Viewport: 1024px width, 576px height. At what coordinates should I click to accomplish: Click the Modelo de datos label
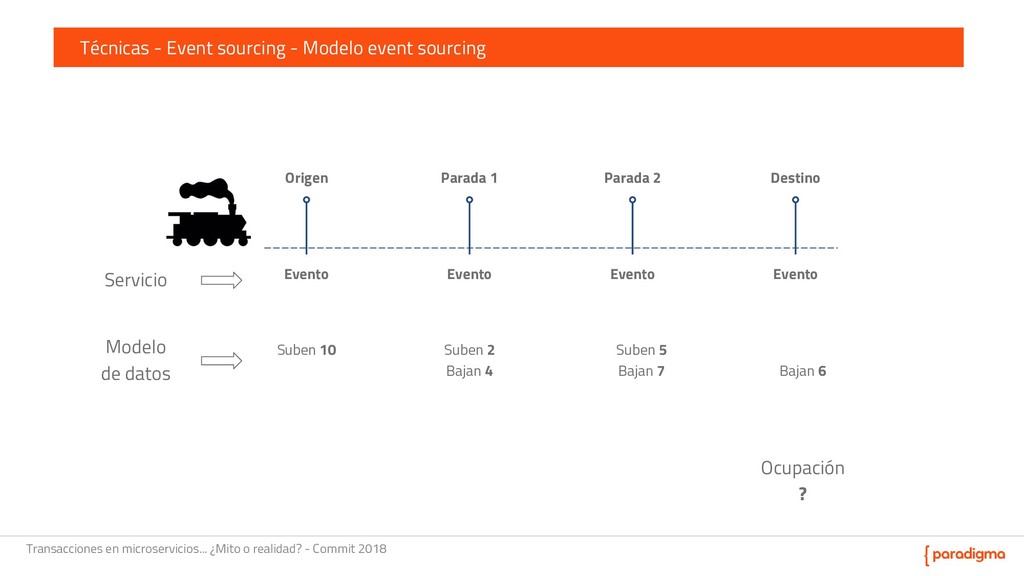[136, 360]
